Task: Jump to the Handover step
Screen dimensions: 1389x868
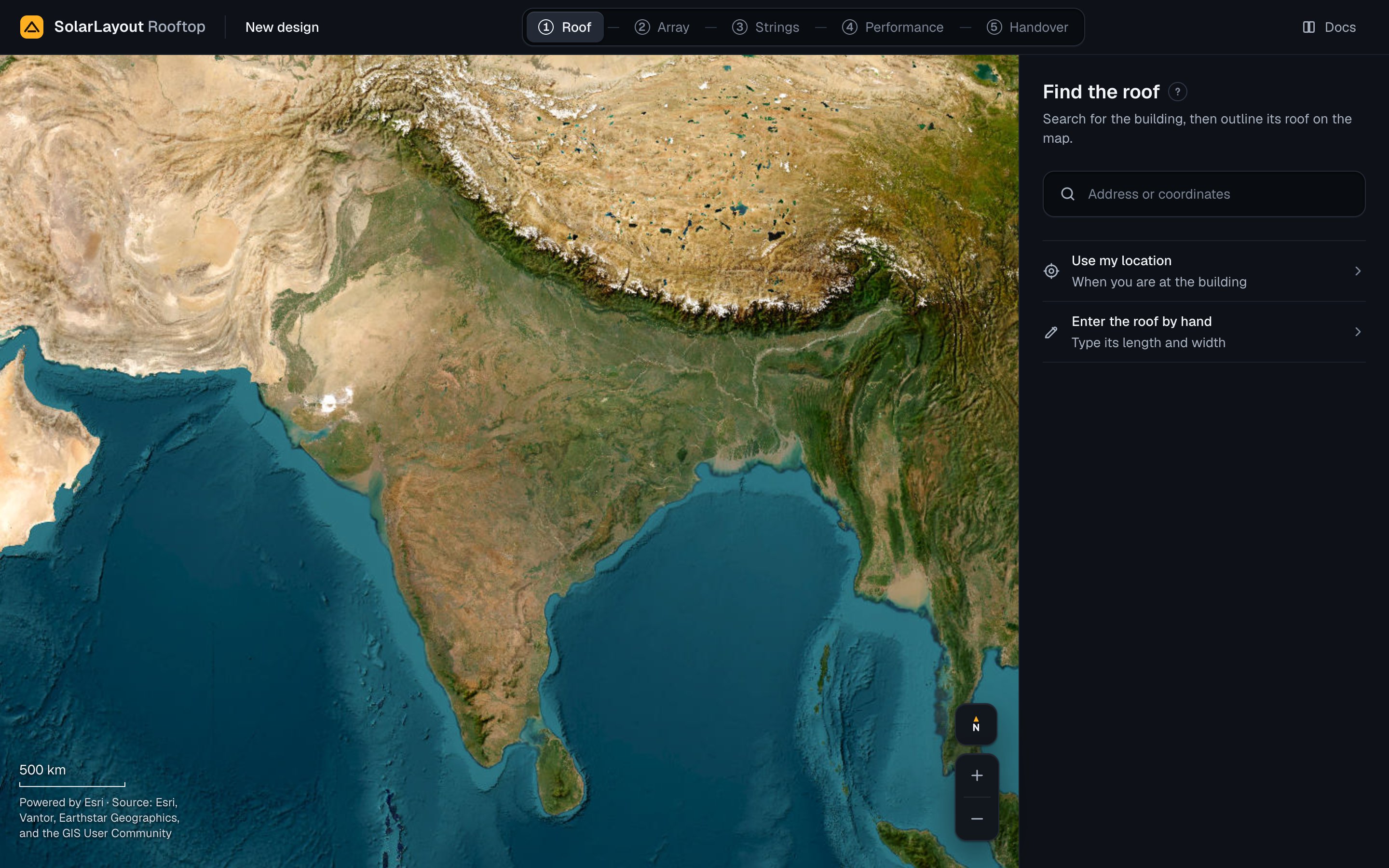Action: pos(1027,27)
